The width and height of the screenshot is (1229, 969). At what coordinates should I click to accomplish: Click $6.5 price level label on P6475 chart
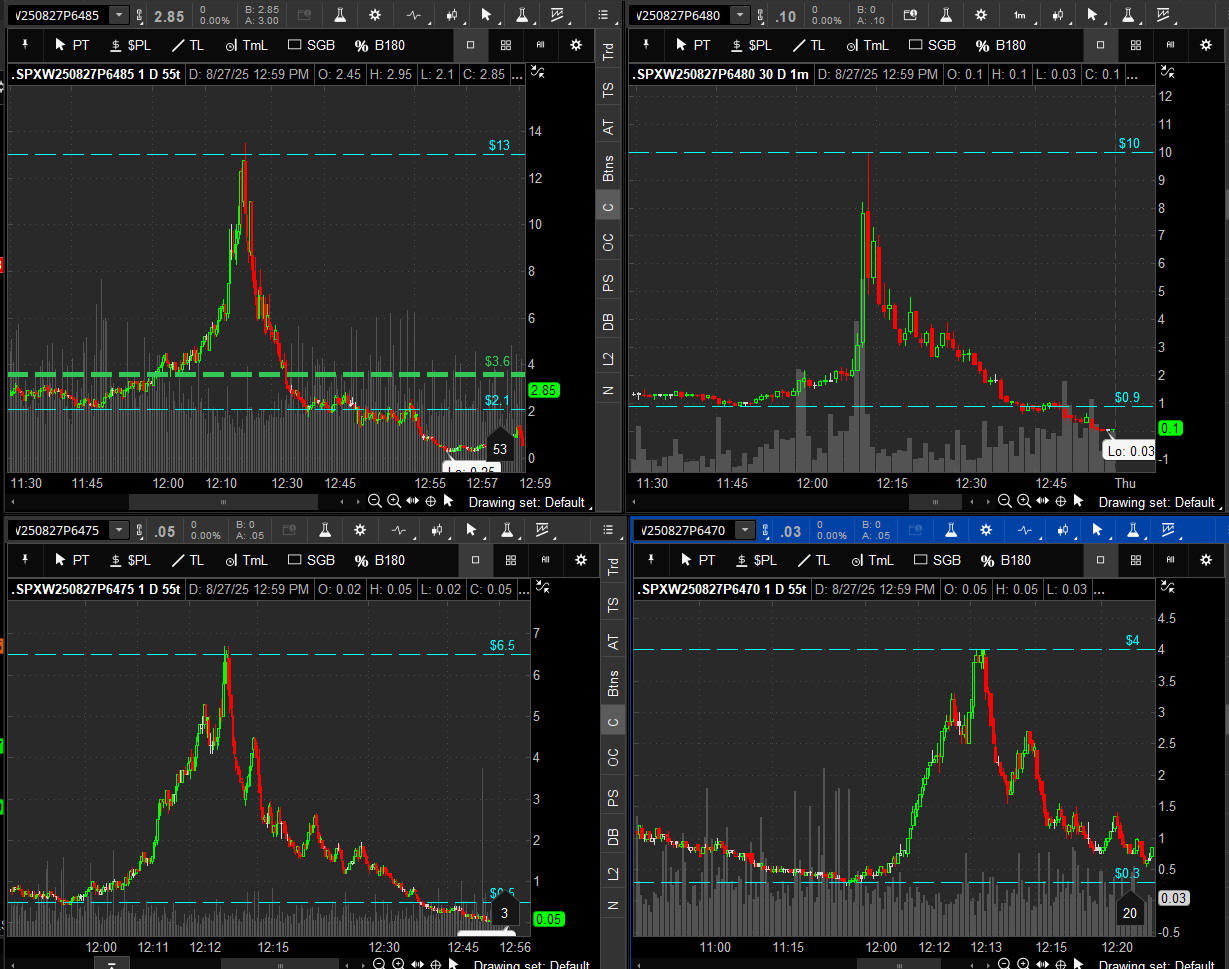click(502, 646)
